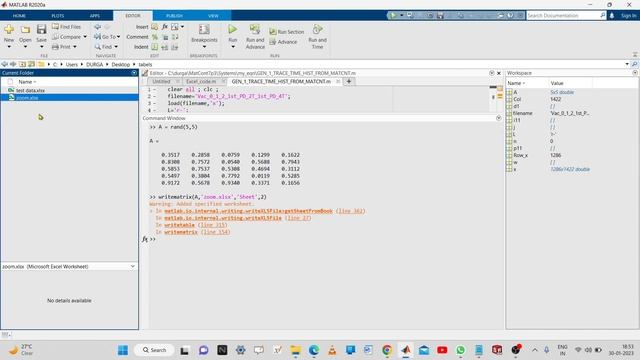Click Value column header in Workspace
640x360 pixels.
tap(557, 83)
